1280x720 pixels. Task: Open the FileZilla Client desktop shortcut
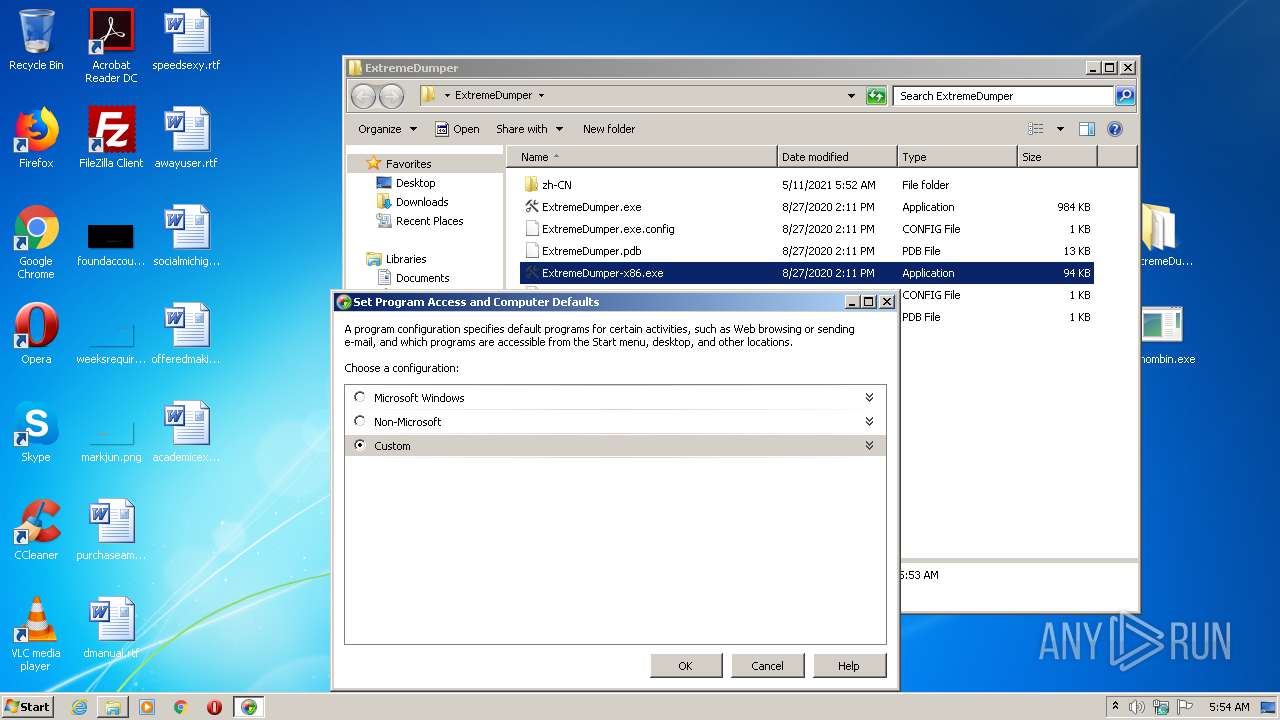pos(111,138)
